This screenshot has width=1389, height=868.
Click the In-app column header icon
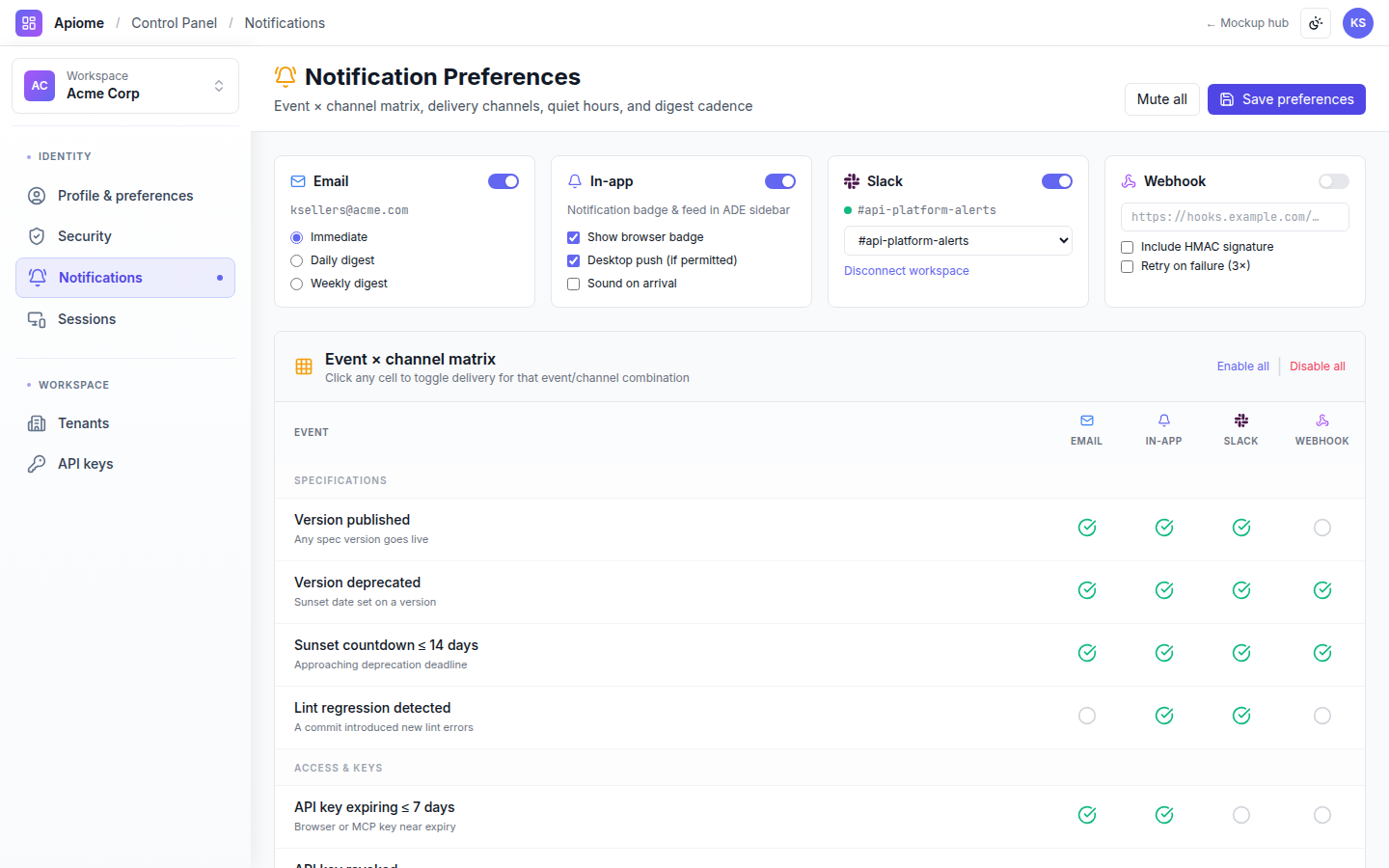[x=1164, y=420]
